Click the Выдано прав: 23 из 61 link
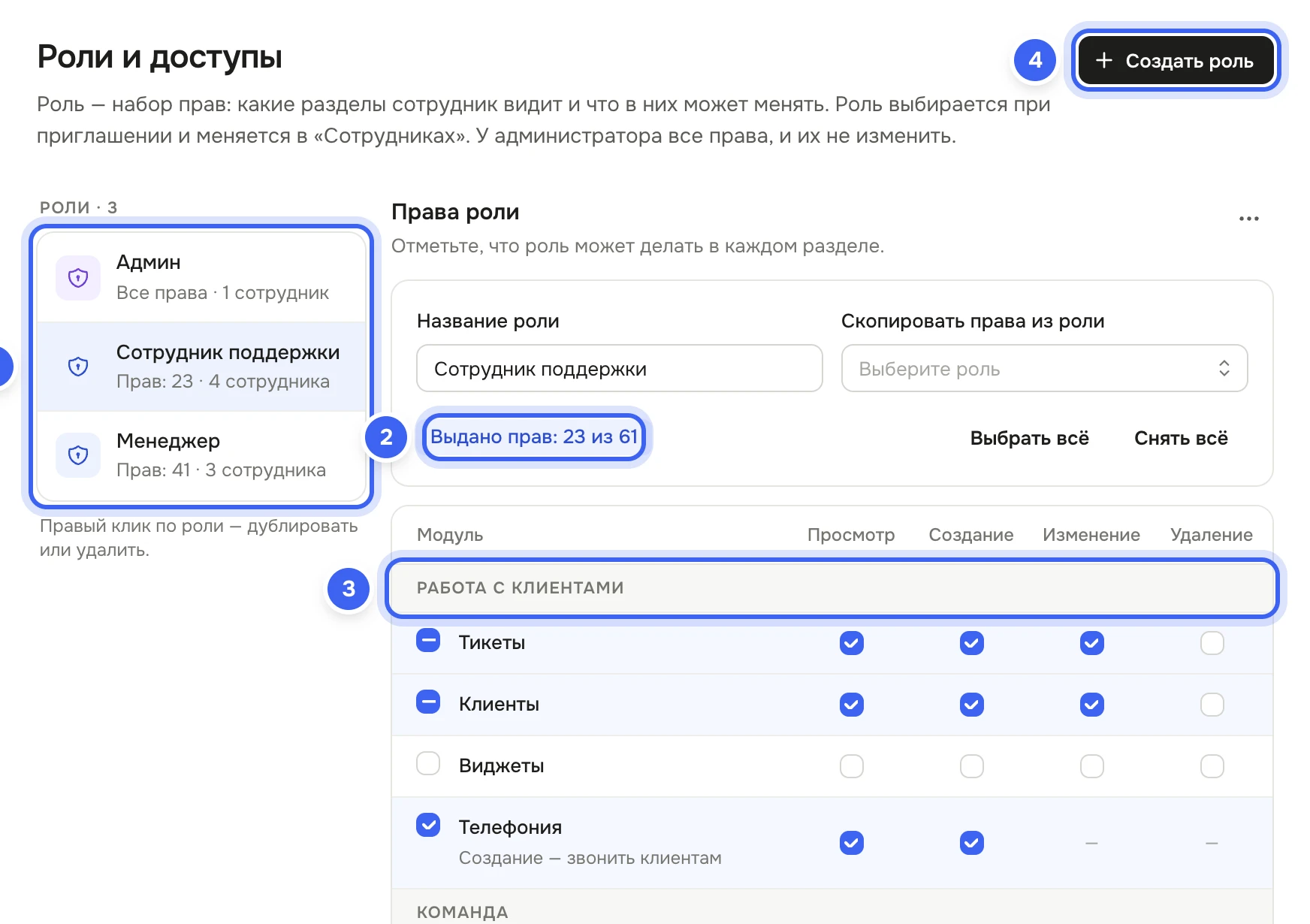This screenshot has height=924, width=1310. [x=534, y=436]
